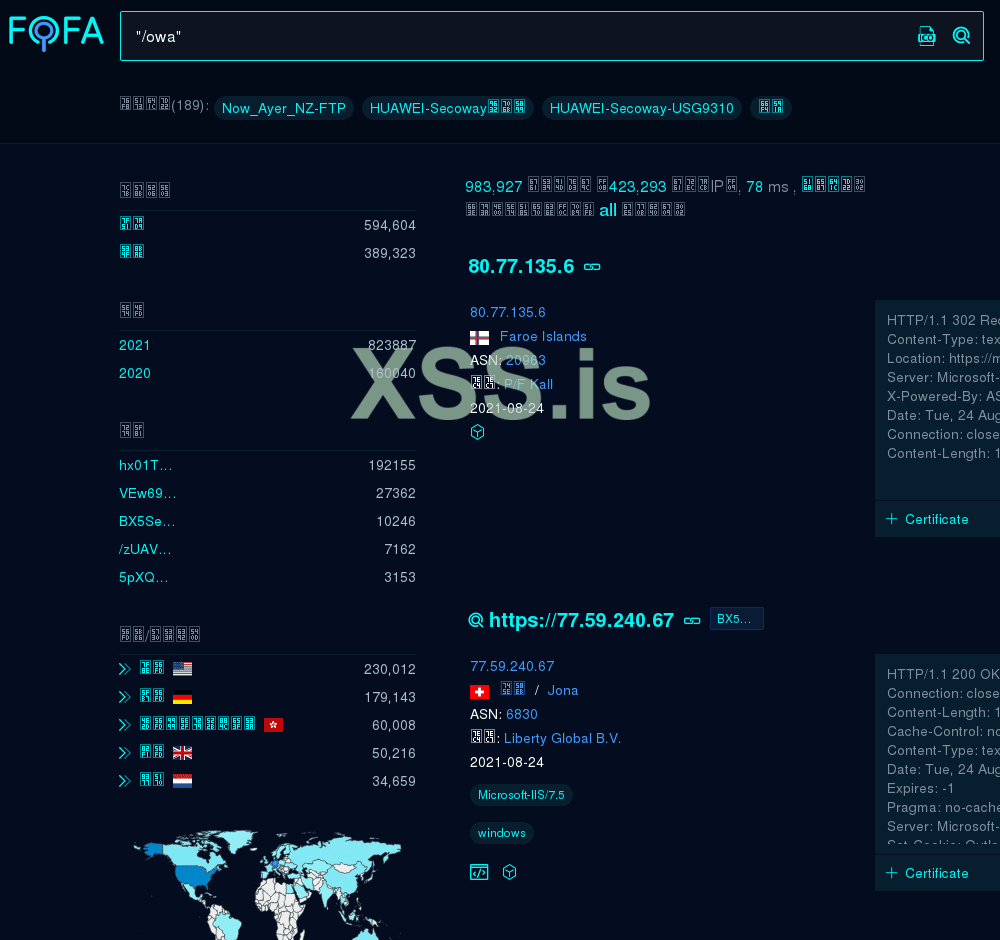Click the cube icon beside the code icon for 77.59.240.67
The image size is (1000, 940).
coord(509,872)
